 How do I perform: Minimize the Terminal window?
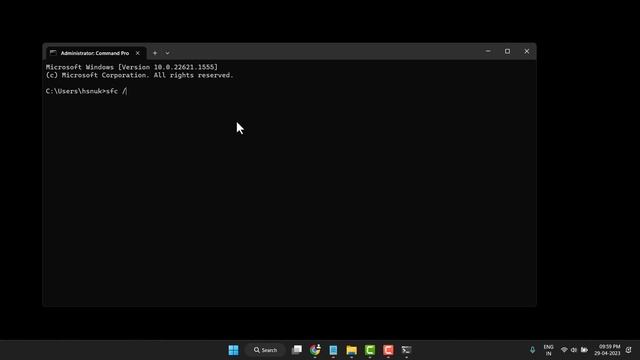488,51
